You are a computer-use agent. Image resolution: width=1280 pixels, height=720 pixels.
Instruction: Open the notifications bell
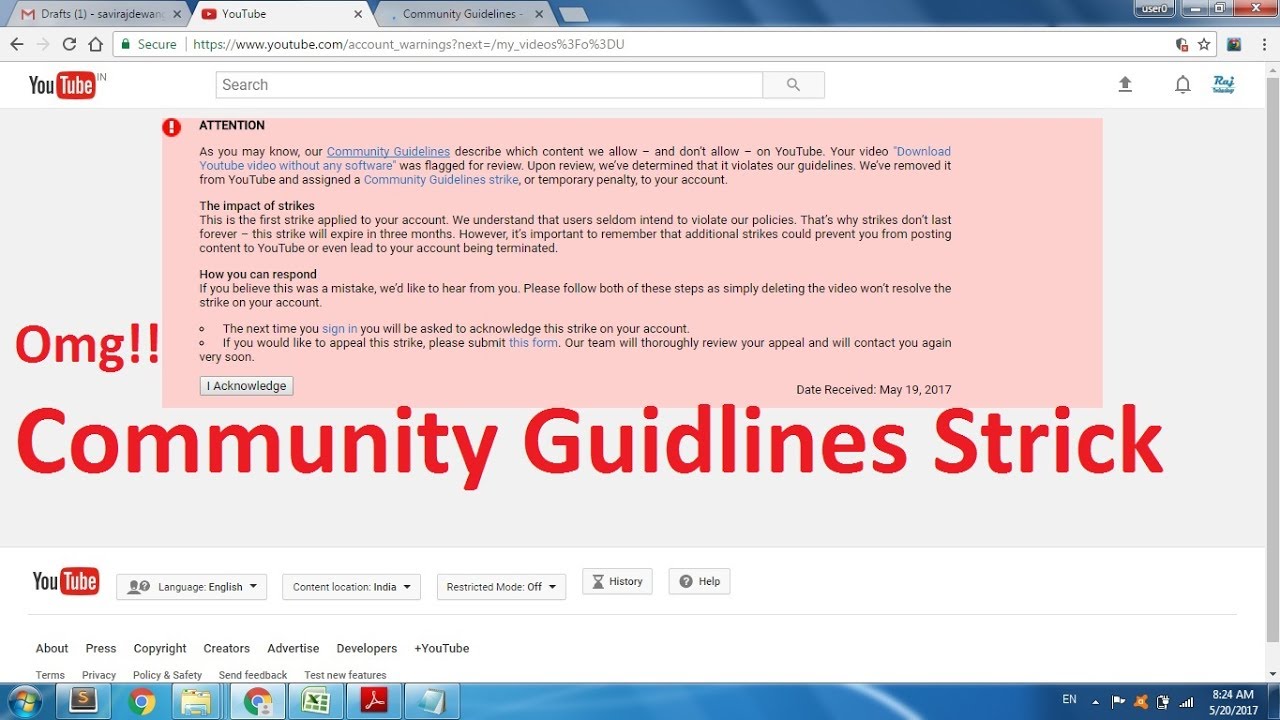tap(1182, 85)
